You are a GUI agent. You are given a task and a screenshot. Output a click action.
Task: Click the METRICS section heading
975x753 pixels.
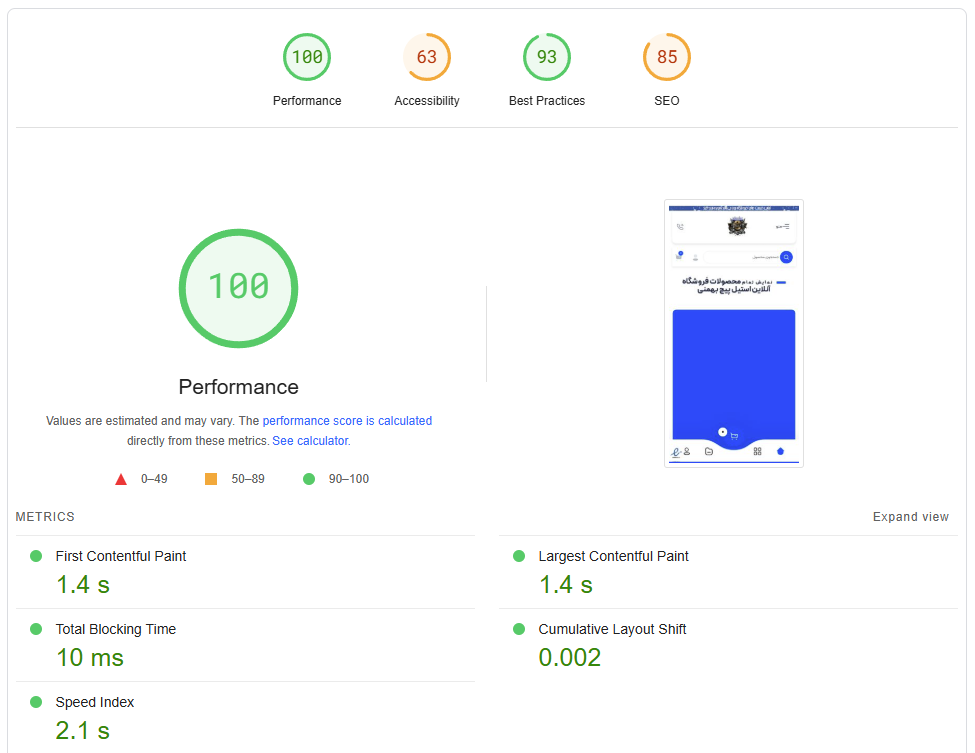pos(45,517)
